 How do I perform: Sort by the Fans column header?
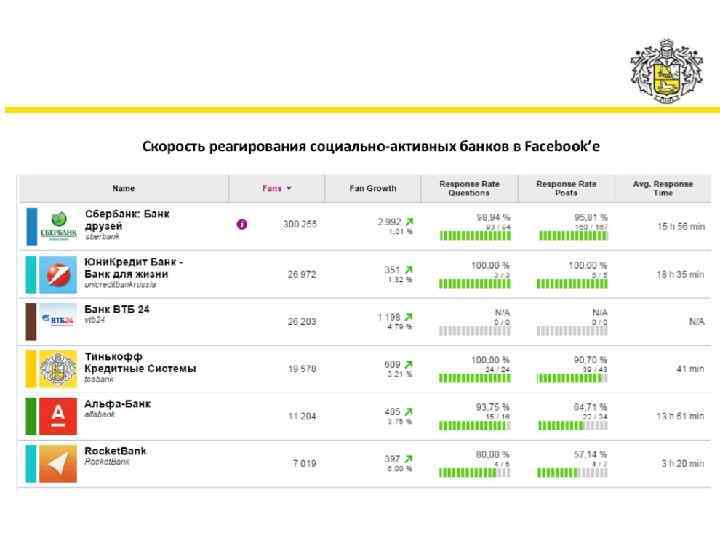[277, 188]
